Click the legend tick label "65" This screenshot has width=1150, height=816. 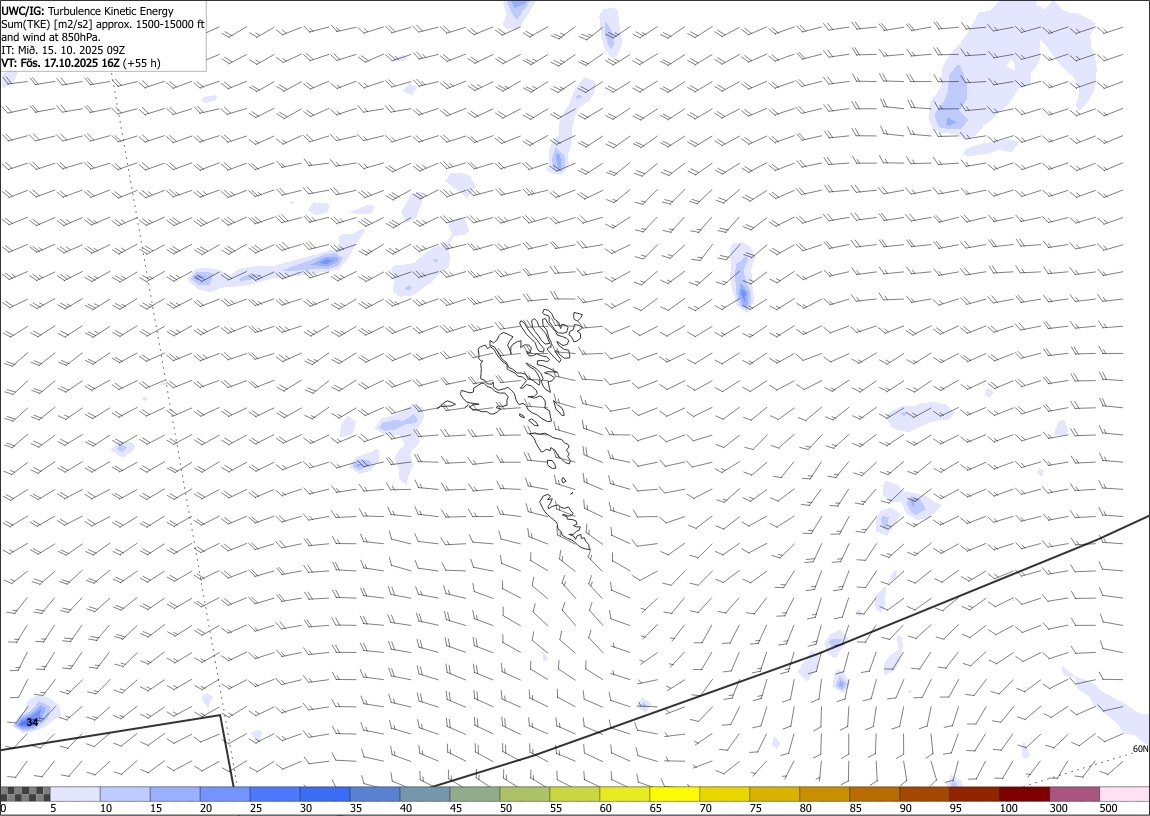click(x=656, y=808)
